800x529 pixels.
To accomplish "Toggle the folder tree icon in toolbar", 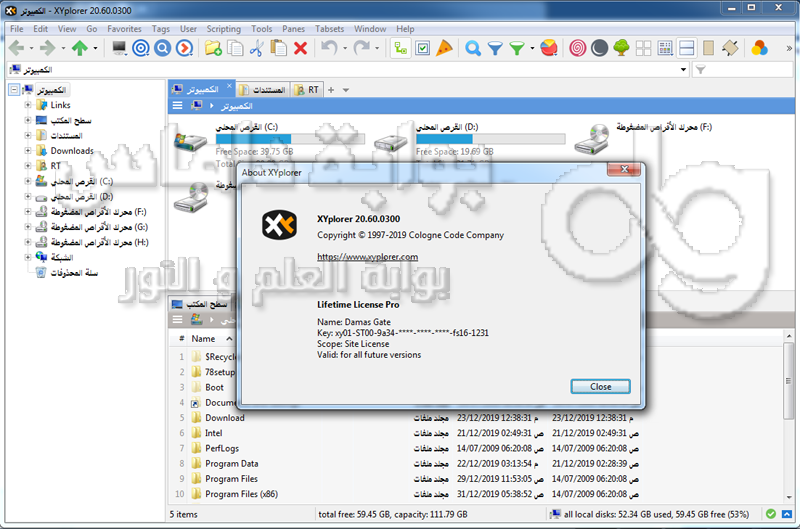I will click(401, 48).
